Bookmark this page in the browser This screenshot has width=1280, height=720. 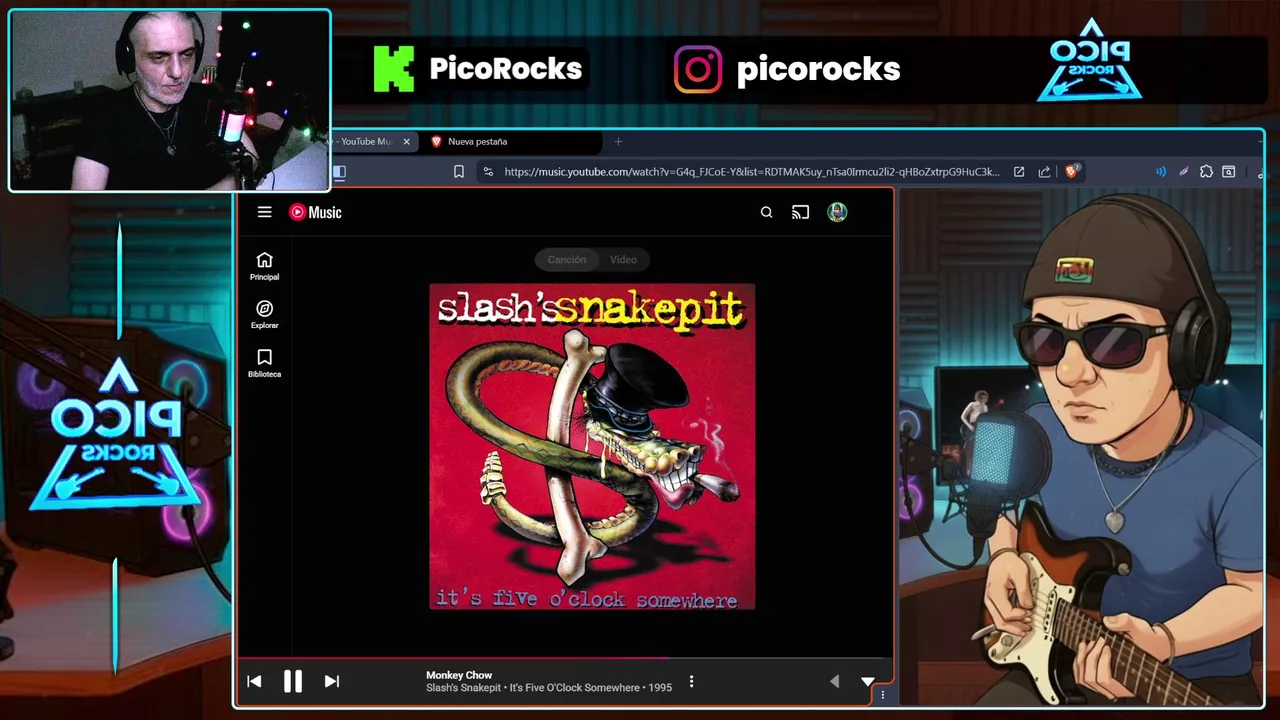click(459, 172)
